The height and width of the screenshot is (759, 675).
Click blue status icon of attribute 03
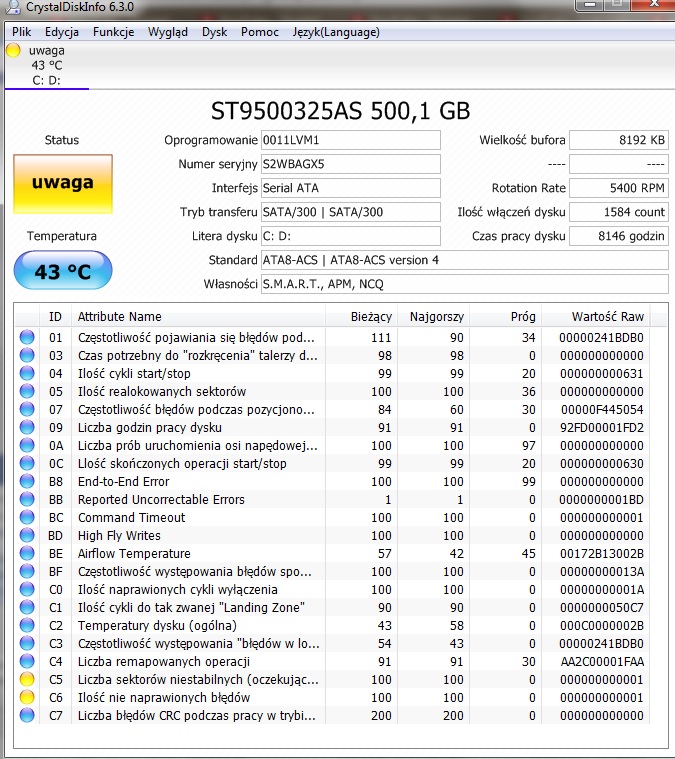click(x=27, y=355)
